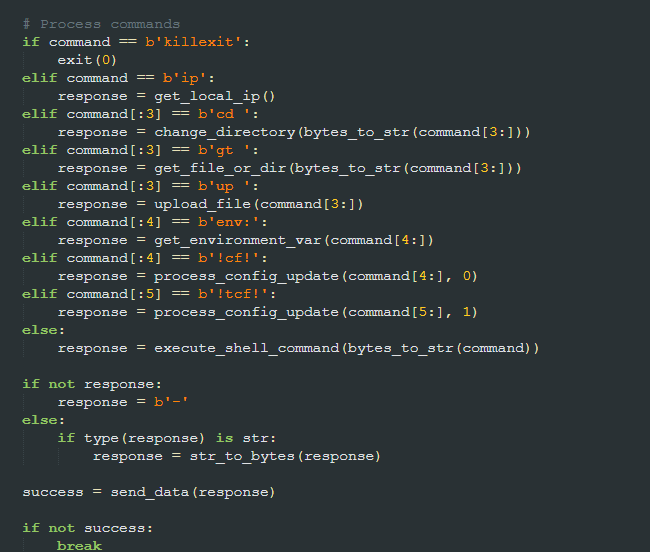This screenshot has width=650, height=552.
Task: Place cursor on the exit(0) call
Action: pos(87,60)
